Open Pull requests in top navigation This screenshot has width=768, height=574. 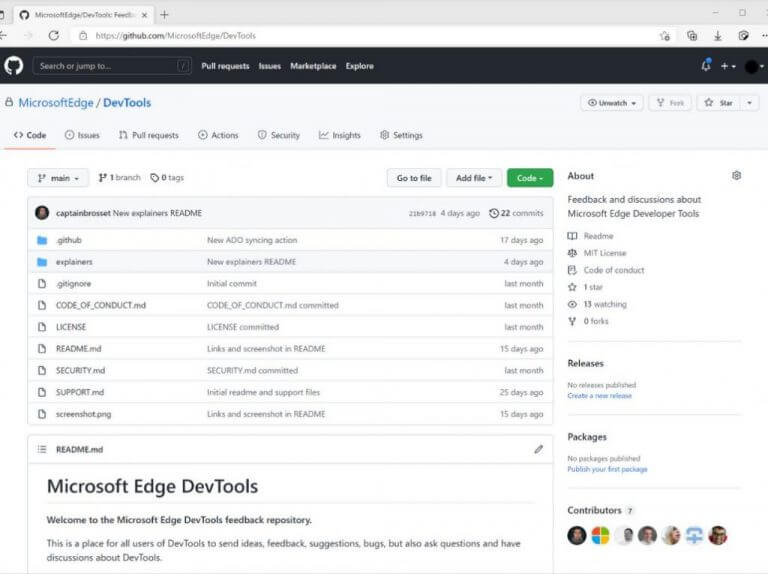pos(225,66)
